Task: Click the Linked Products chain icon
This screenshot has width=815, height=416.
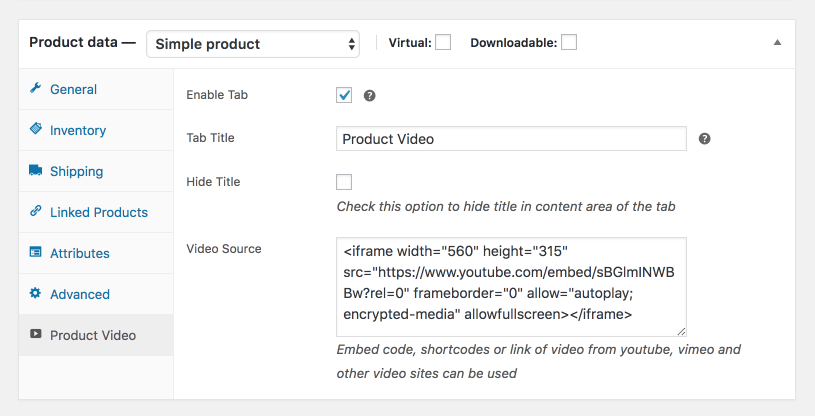Action: coord(35,211)
